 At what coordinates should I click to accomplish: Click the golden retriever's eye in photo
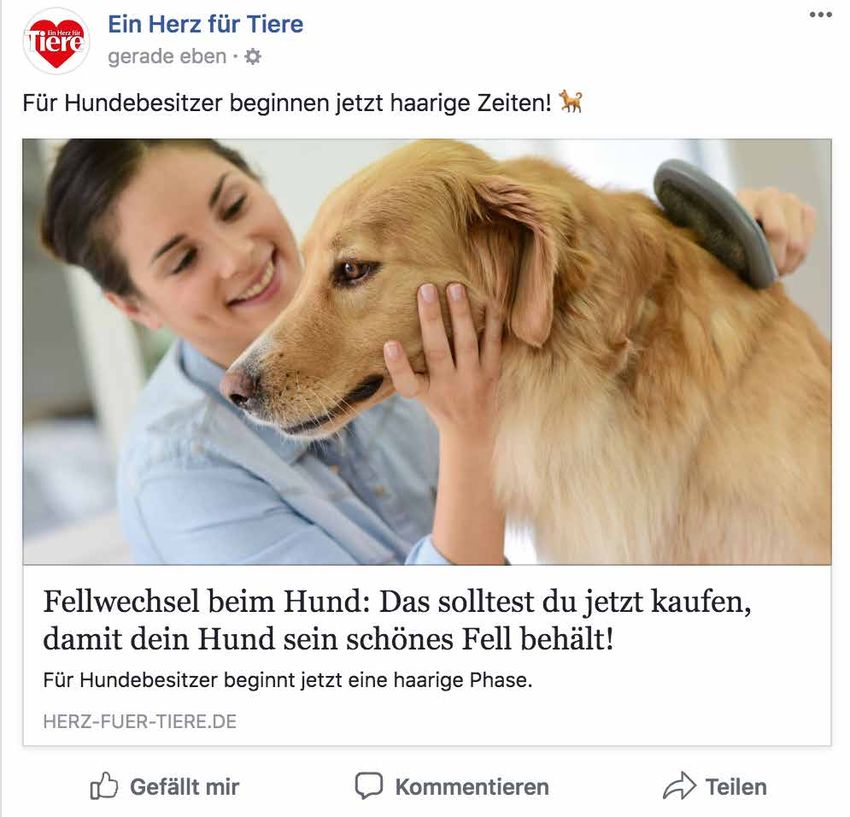pyautogui.click(x=354, y=270)
